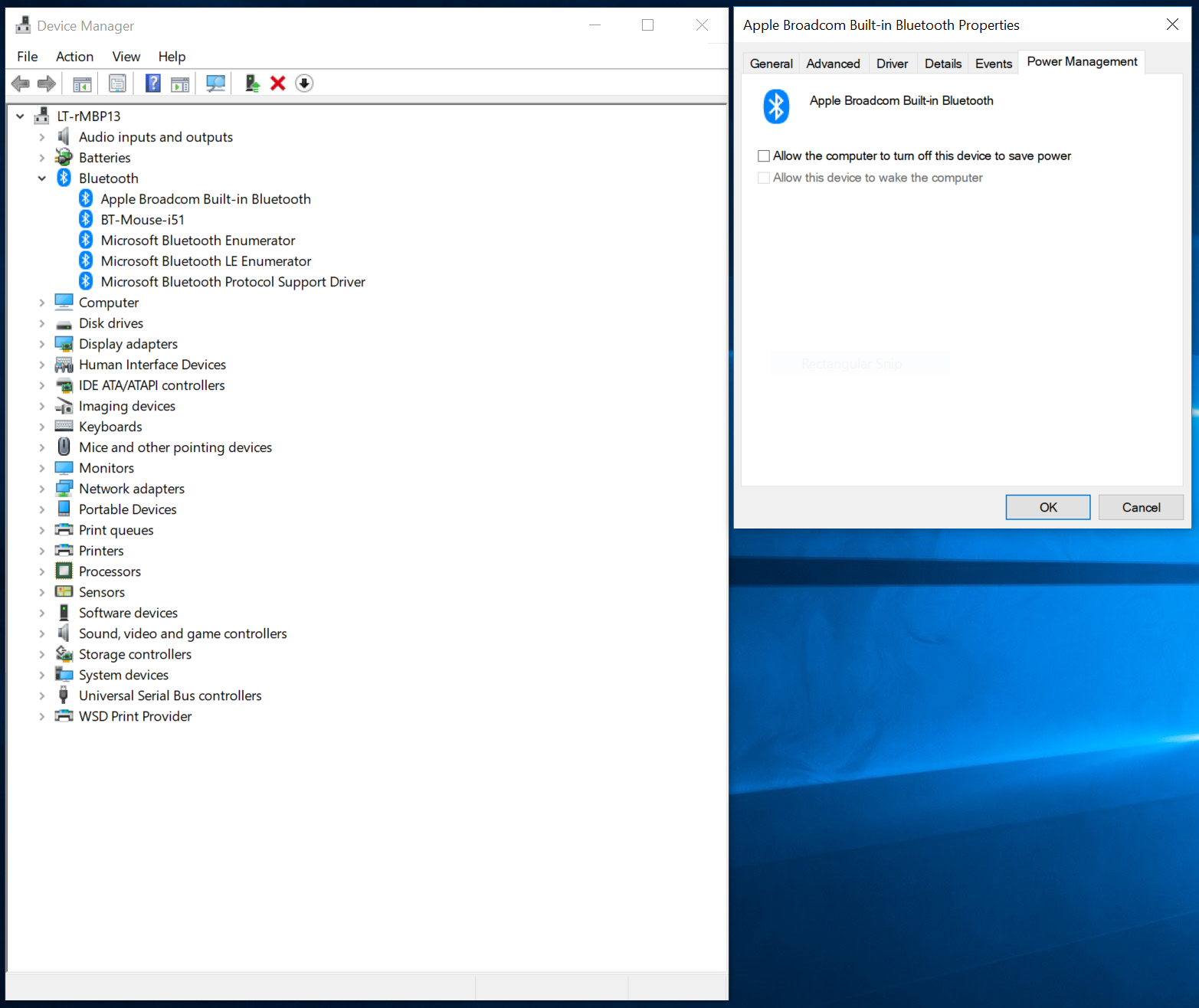The image size is (1199, 1008).
Task: Open the Advanced tab
Action: [833, 64]
